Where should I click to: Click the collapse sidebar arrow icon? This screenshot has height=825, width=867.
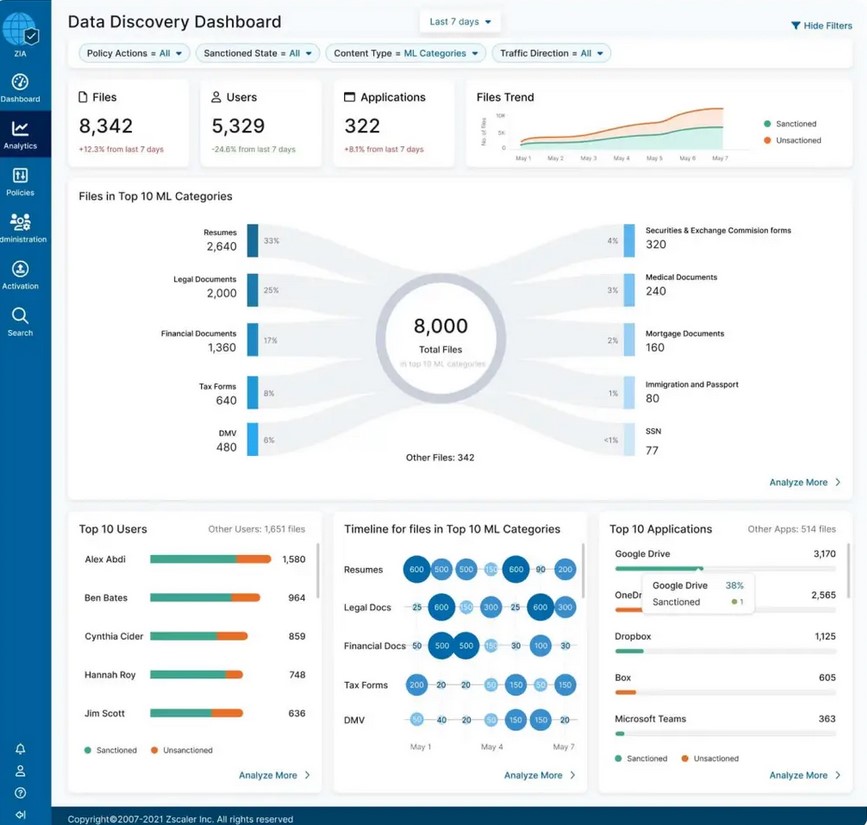point(20,814)
